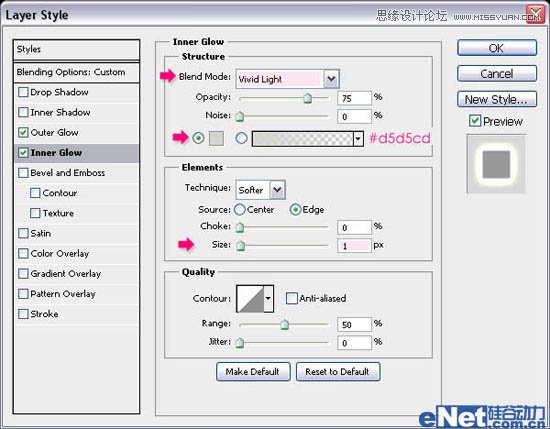Click the Opacity slider handle

tap(307, 99)
